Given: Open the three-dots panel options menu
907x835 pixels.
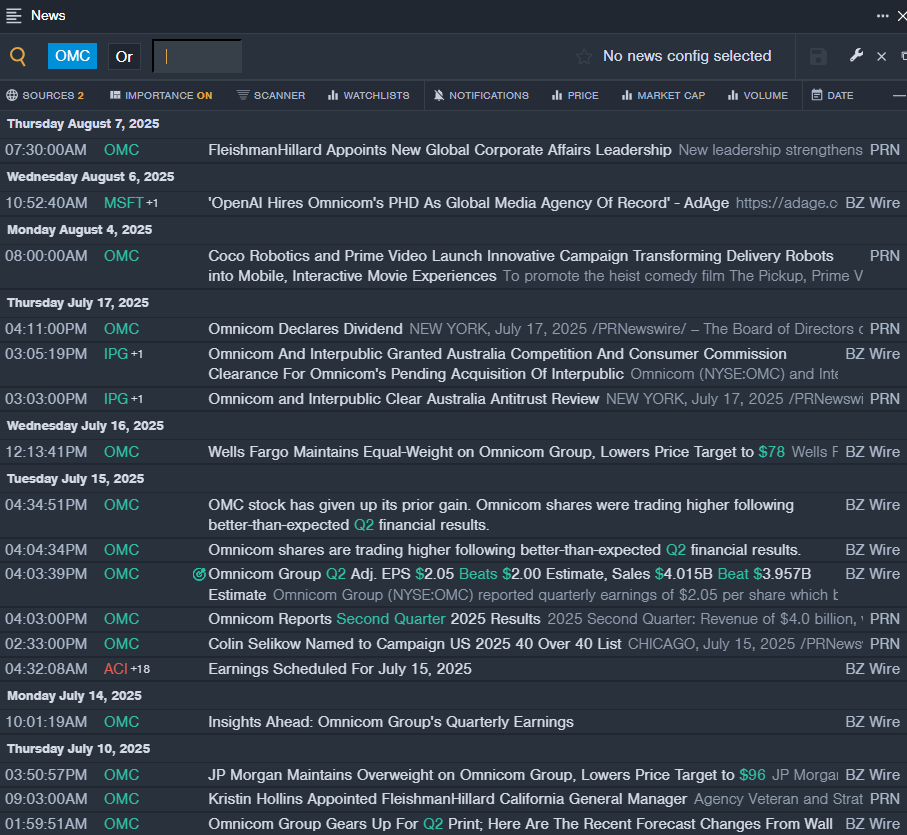Looking at the screenshot, I should click(882, 16).
